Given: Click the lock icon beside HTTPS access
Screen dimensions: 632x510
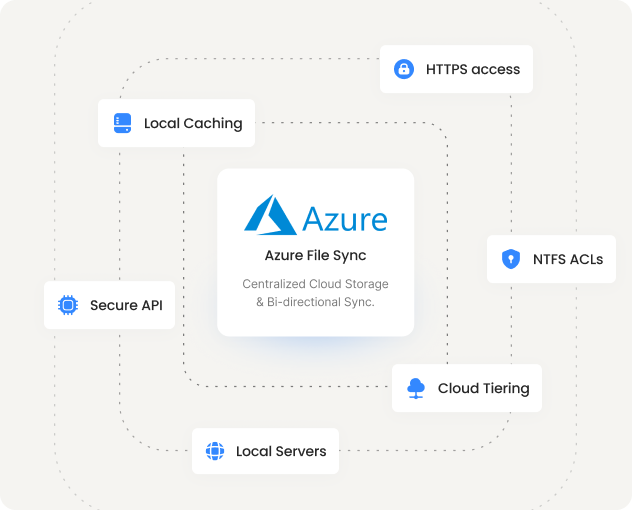Looking at the screenshot, I should [x=403, y=69].
